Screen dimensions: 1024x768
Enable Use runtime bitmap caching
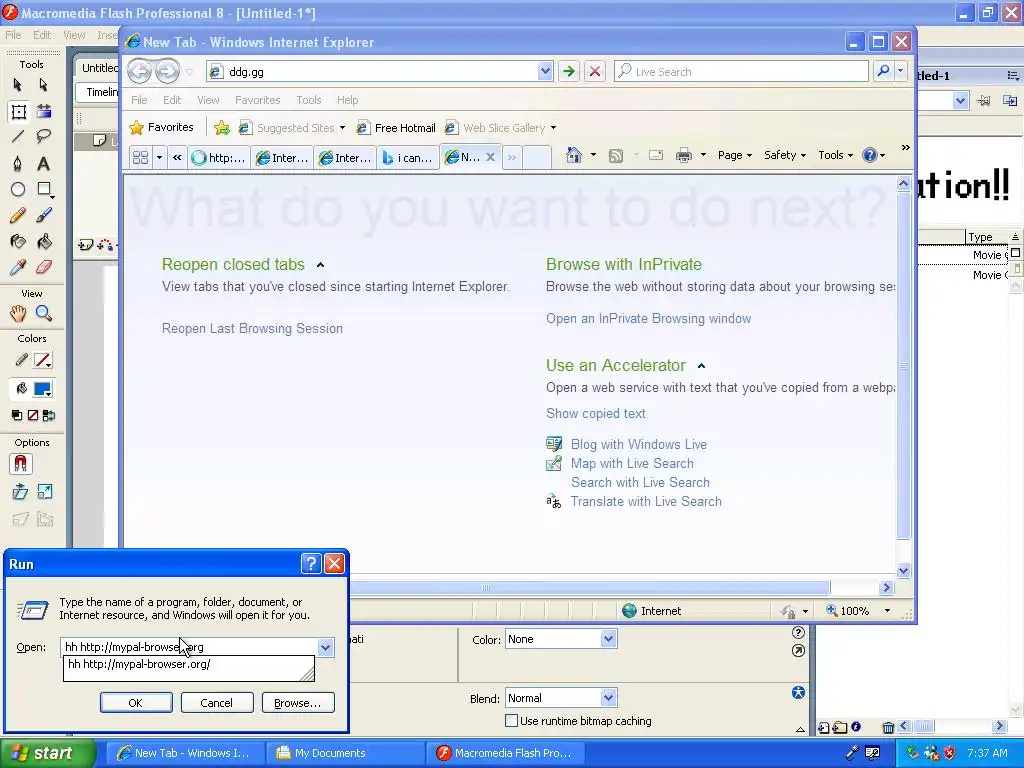click(512, 720)
